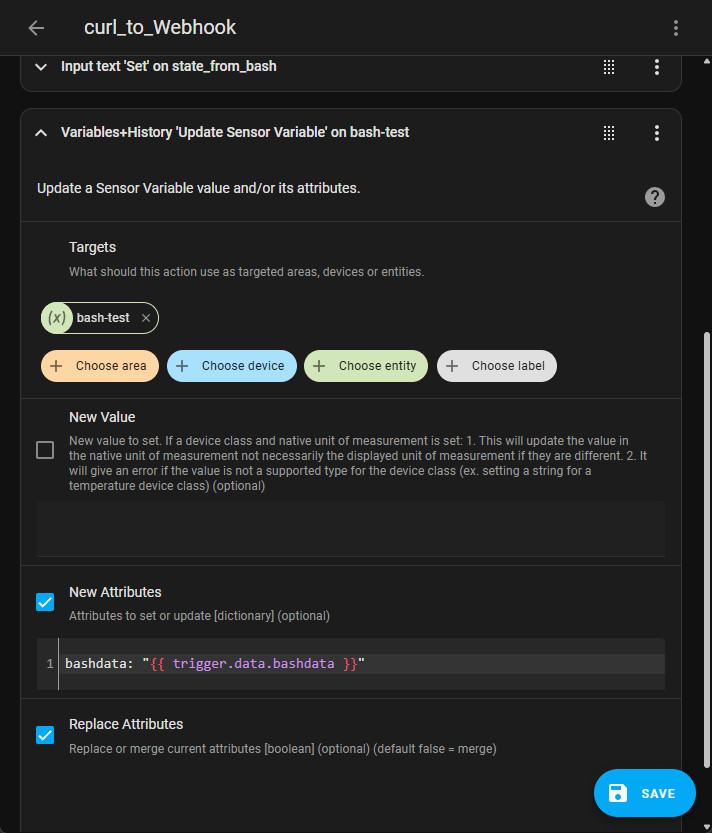Enable the New Value checkbox
The height and width of the screenshot is (833, 712).
pos(45,450)
